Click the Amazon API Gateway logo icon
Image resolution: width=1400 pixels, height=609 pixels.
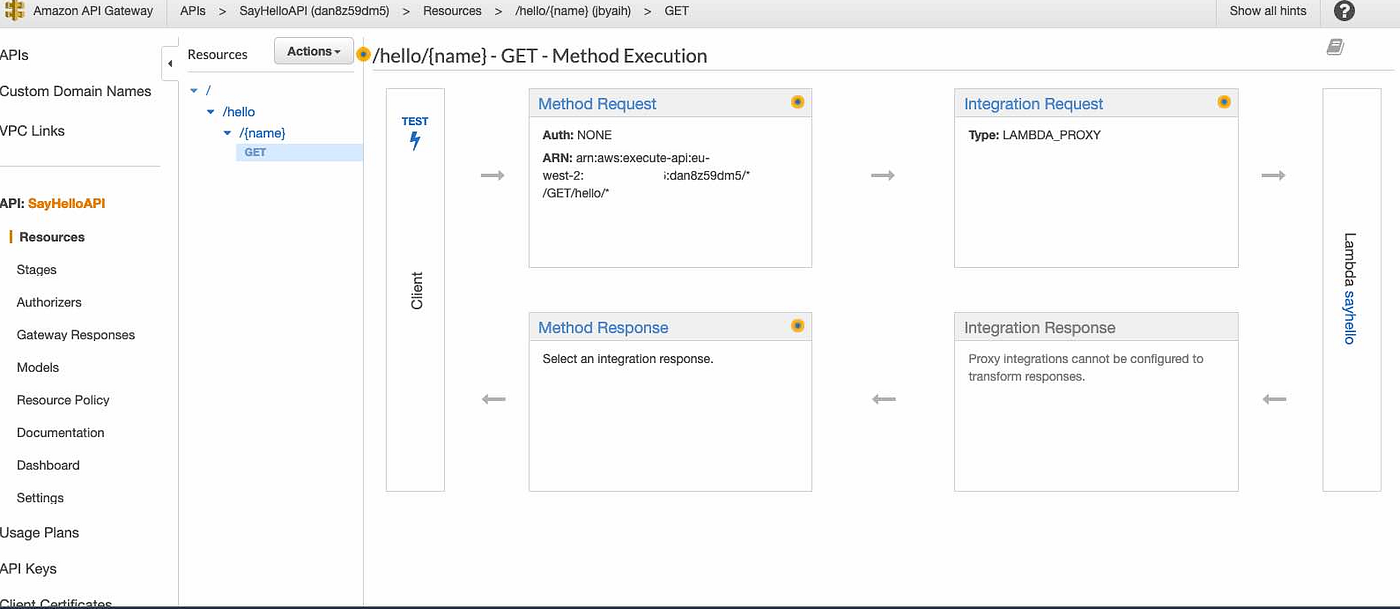15,11
